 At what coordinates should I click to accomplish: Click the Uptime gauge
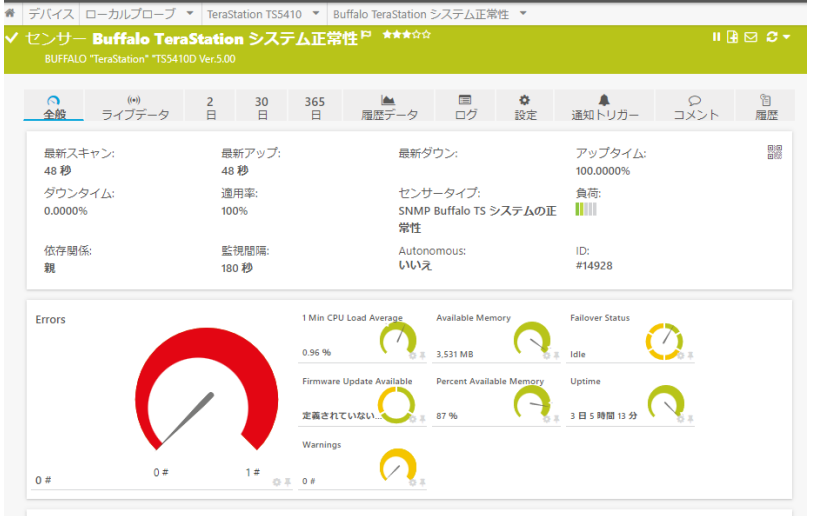(666, 402)
